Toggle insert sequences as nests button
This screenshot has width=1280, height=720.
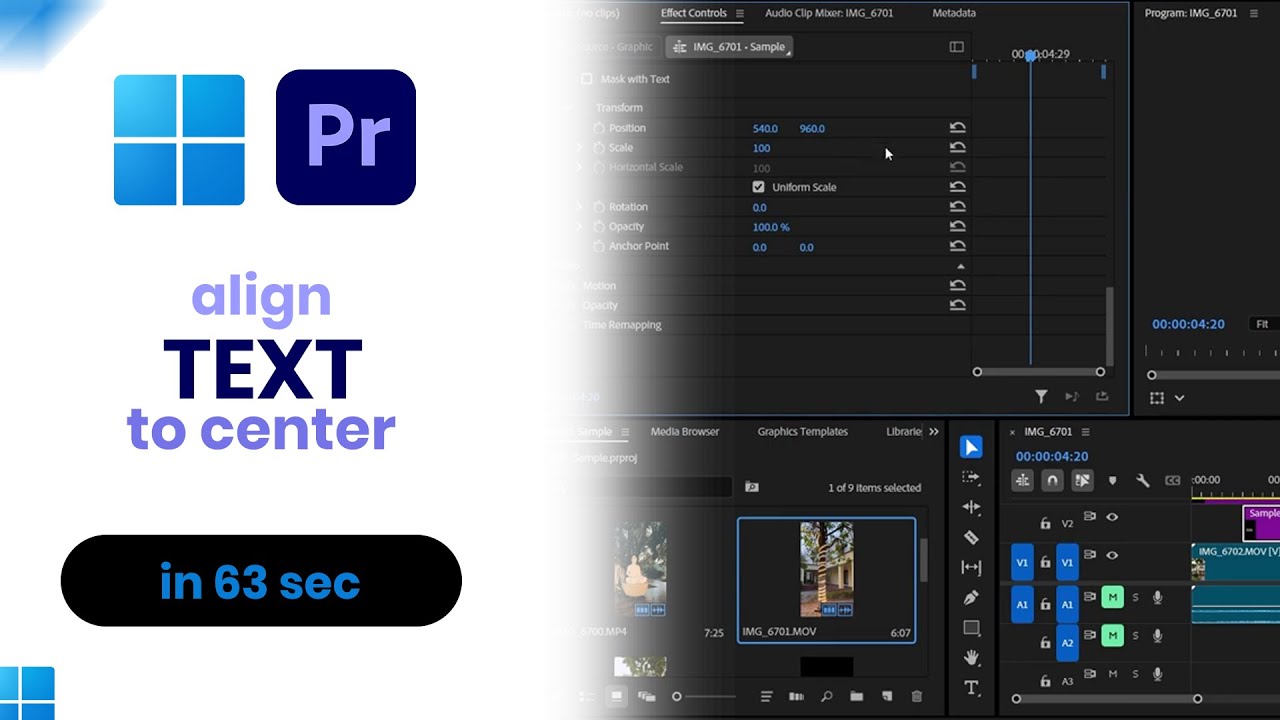coord(1022,481)
